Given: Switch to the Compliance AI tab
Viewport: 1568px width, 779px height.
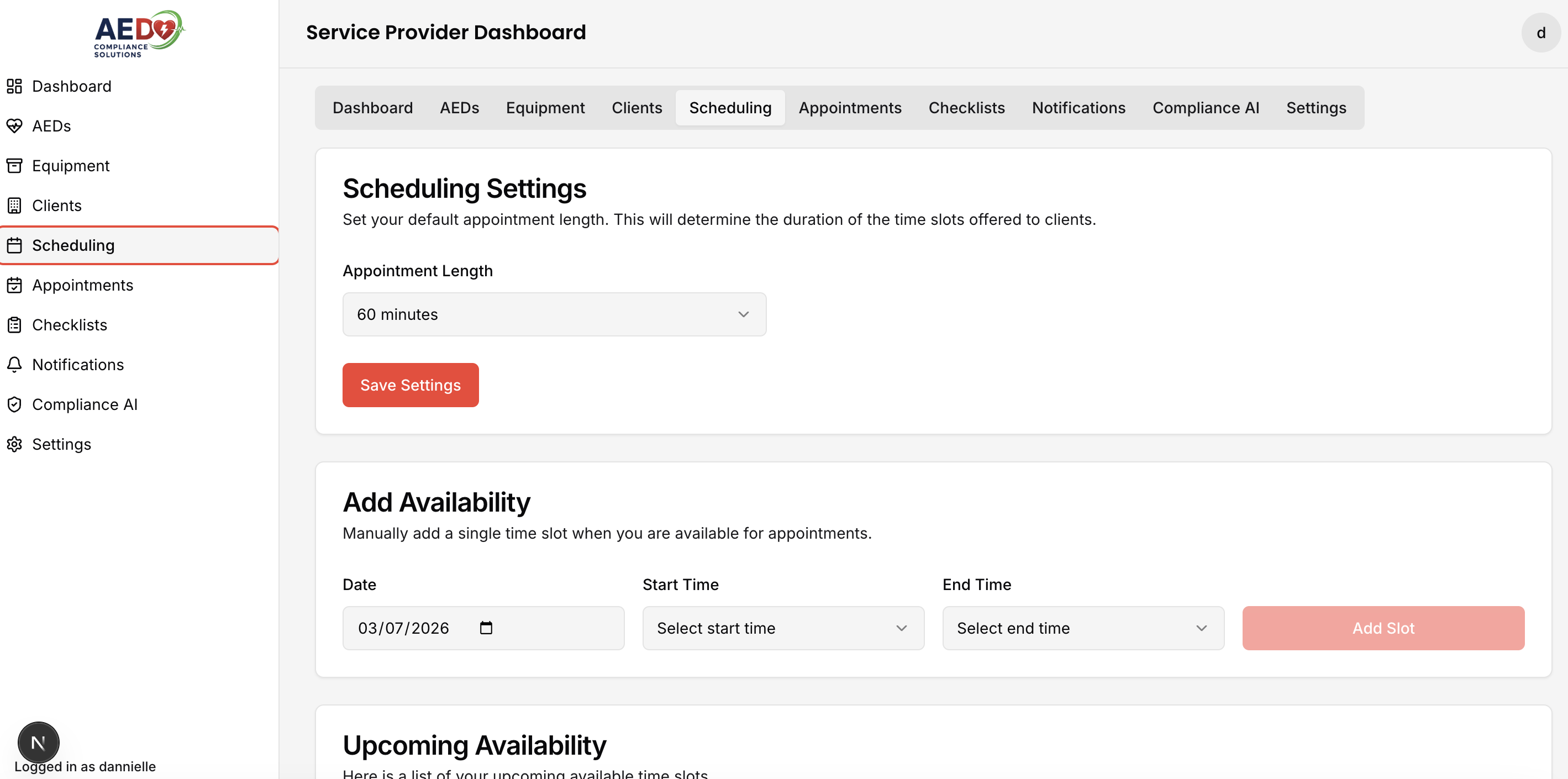Looking at the screenshot, I should point(1205,108).
